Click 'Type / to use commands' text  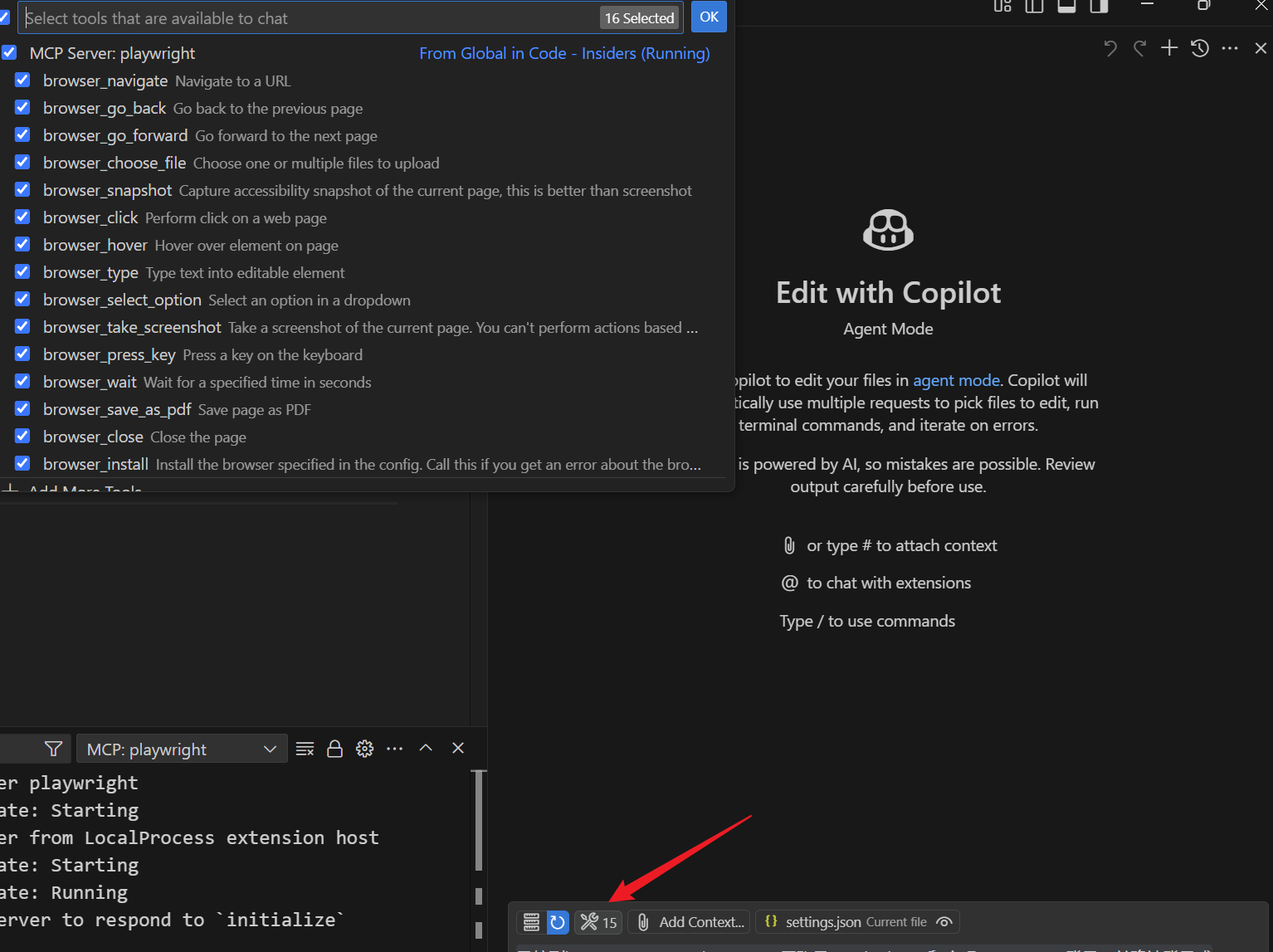pyautogui.click(x=867, y=621)
